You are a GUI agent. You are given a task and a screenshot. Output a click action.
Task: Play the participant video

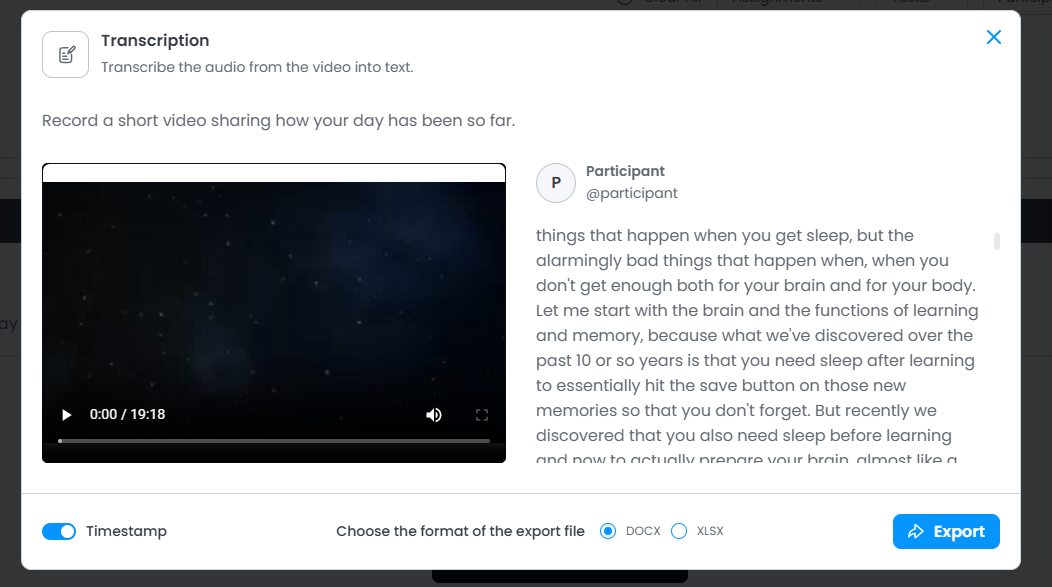pos(66,415)
